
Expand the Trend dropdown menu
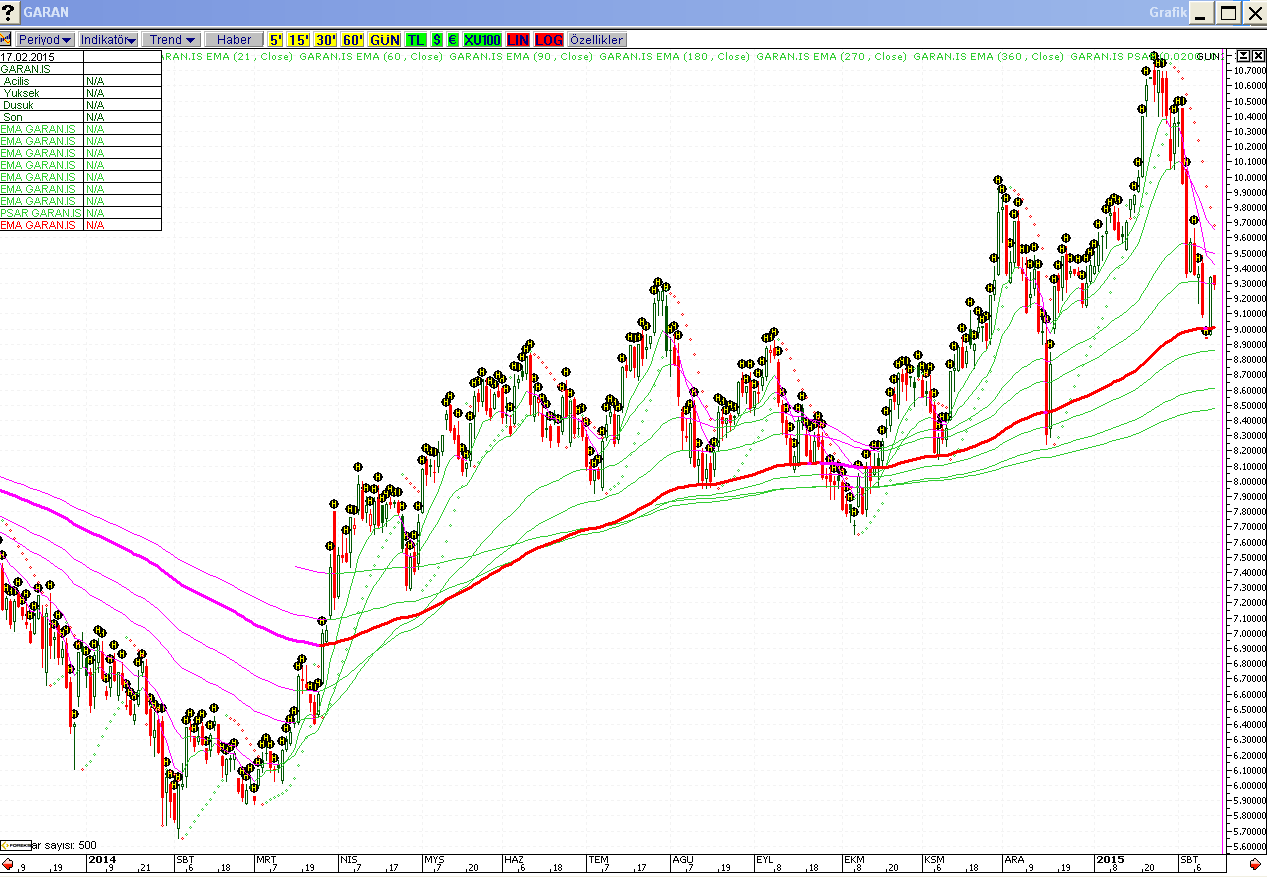(x=171, y=40)
